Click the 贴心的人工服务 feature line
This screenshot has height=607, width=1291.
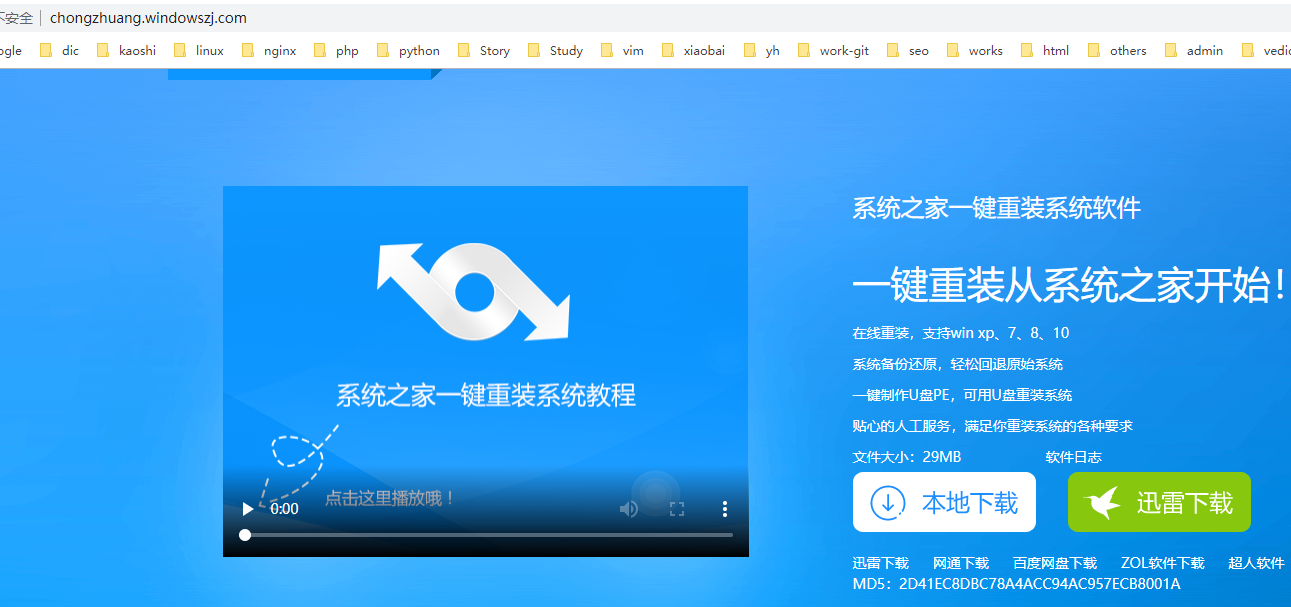pyautogui.click(x=992, y=426)
